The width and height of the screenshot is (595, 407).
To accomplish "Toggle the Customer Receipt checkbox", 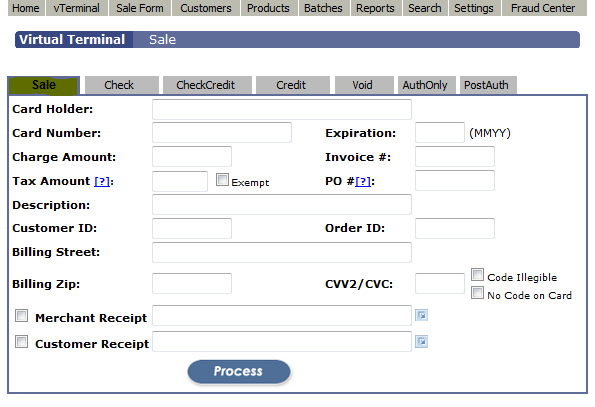I will tap(21, 341).
